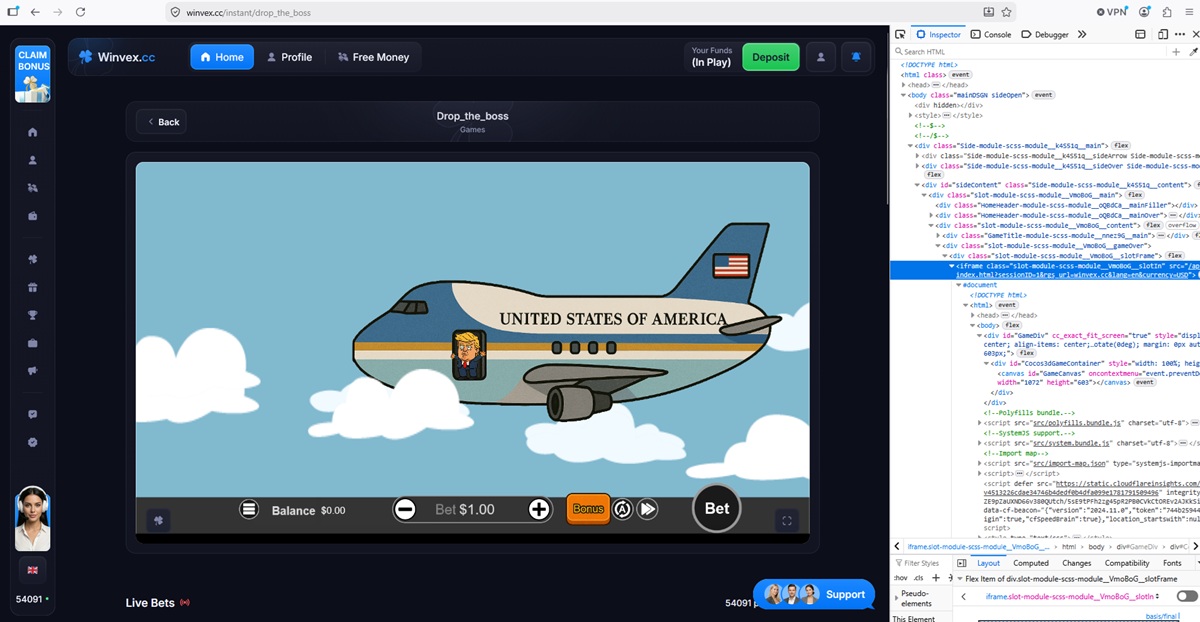
Task: Open the account user icon in header
Action: click(x=821, y=57)
